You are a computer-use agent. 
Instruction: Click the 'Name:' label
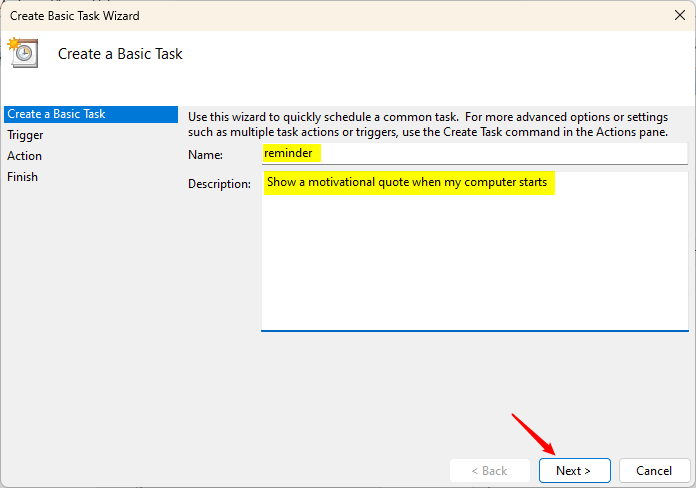pyautogui.click(x=206, y=155)
